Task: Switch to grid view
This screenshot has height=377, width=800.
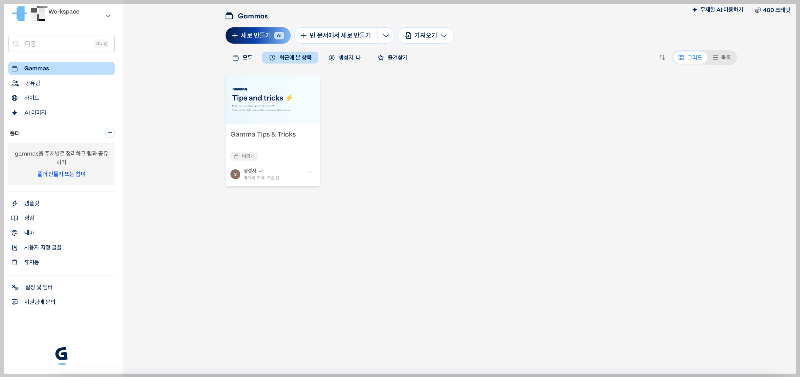Action: point(690,58)
